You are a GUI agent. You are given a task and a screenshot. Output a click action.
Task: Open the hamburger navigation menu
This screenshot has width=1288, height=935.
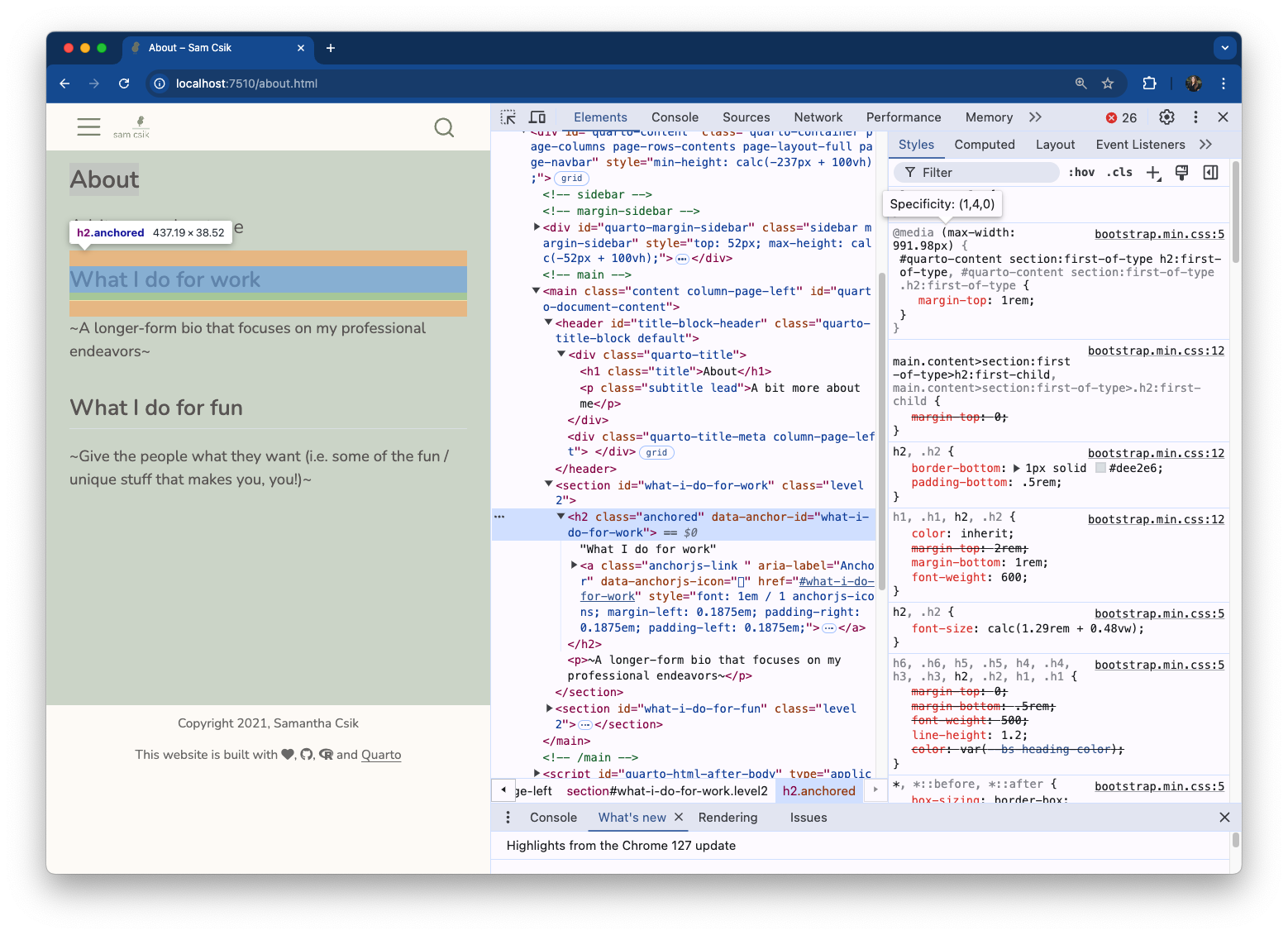[88, 127]
